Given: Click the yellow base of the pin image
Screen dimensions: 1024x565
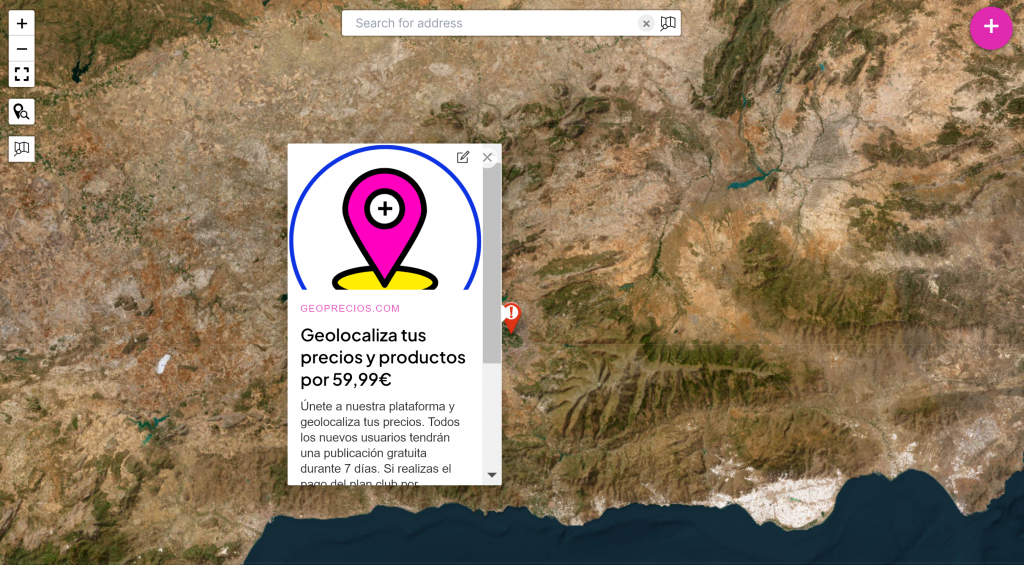Looking at the screenshot, I should point(385,280).
